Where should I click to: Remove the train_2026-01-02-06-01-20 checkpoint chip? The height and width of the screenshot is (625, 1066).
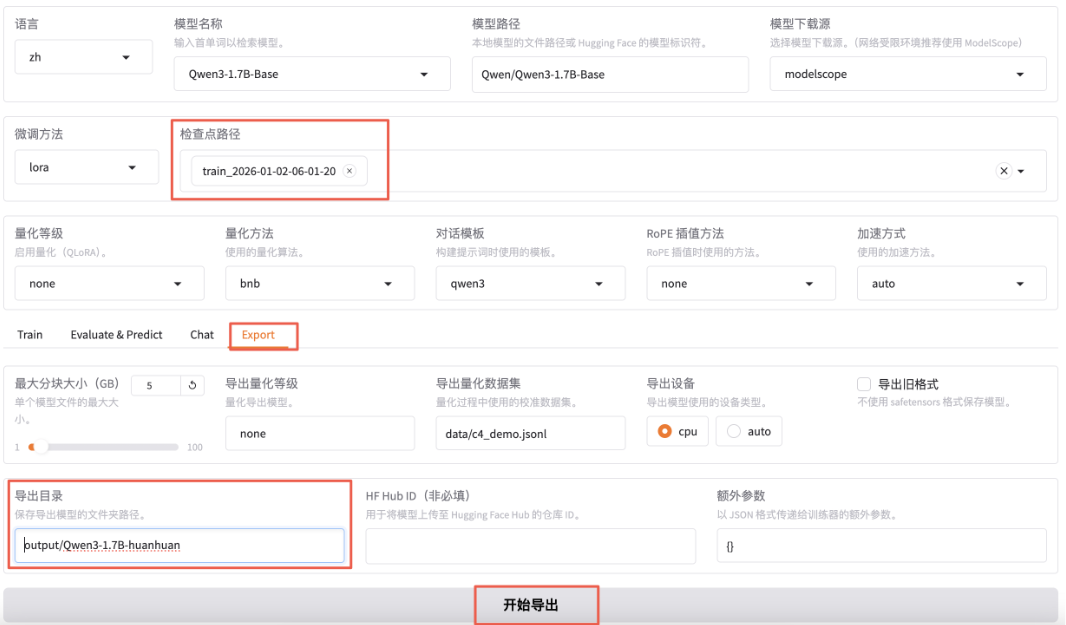pos(349,171)
